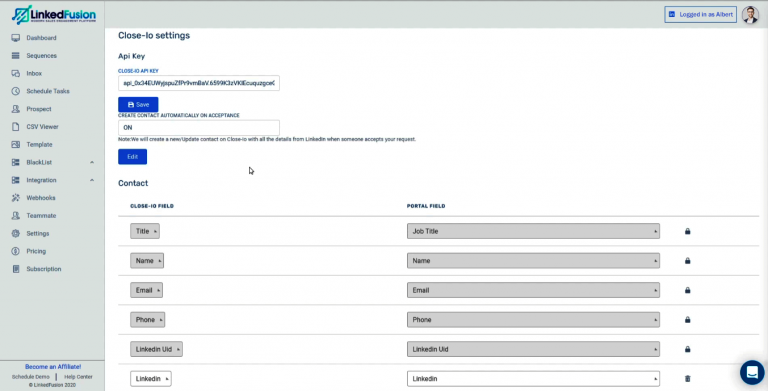This screenshot has width=768, height=391.
Task: Click the CSV Viewer file icon
Action: point(16,126)
